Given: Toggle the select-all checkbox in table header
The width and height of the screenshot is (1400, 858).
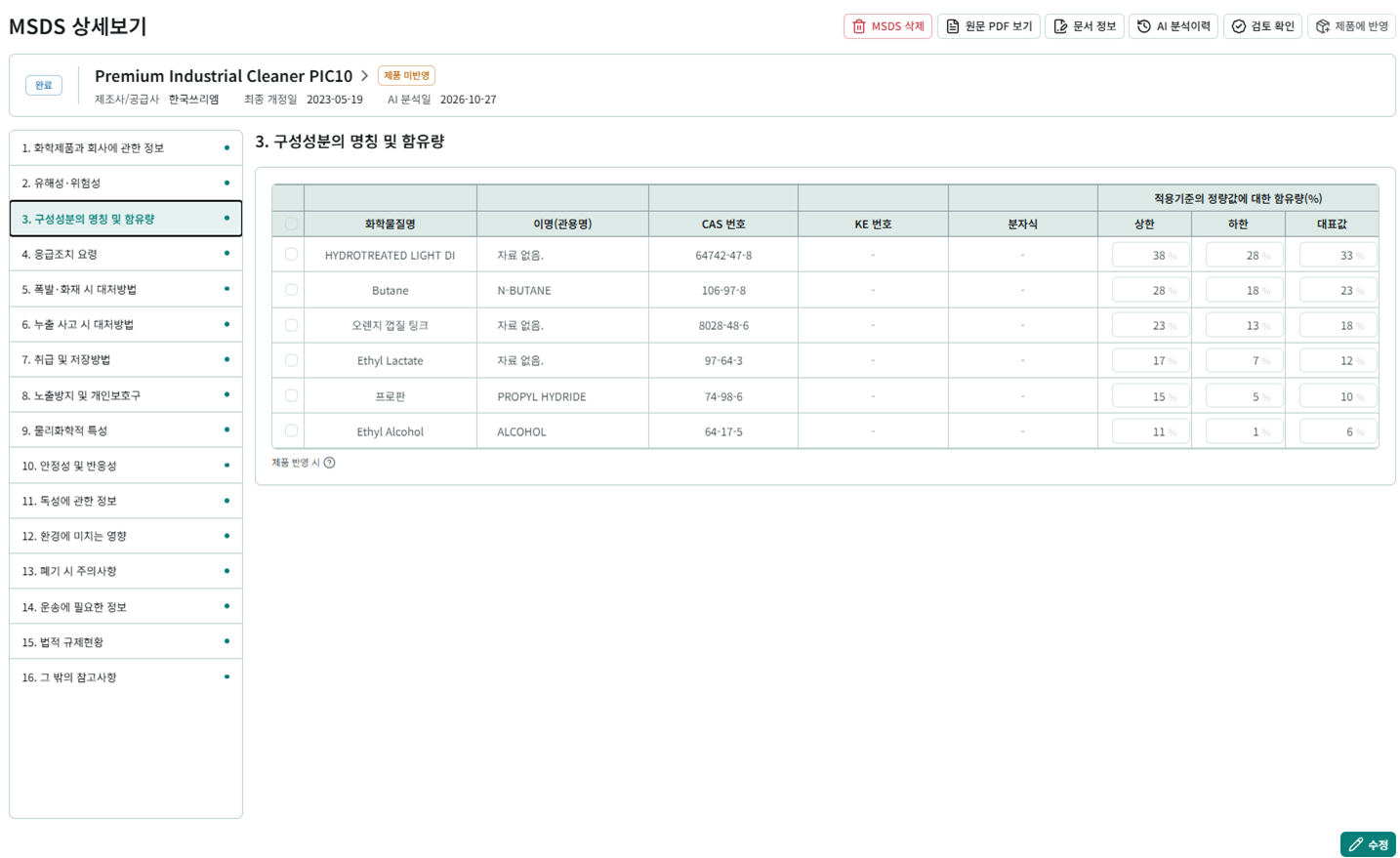Looking at the screenshot, I should tap(291, 224).
